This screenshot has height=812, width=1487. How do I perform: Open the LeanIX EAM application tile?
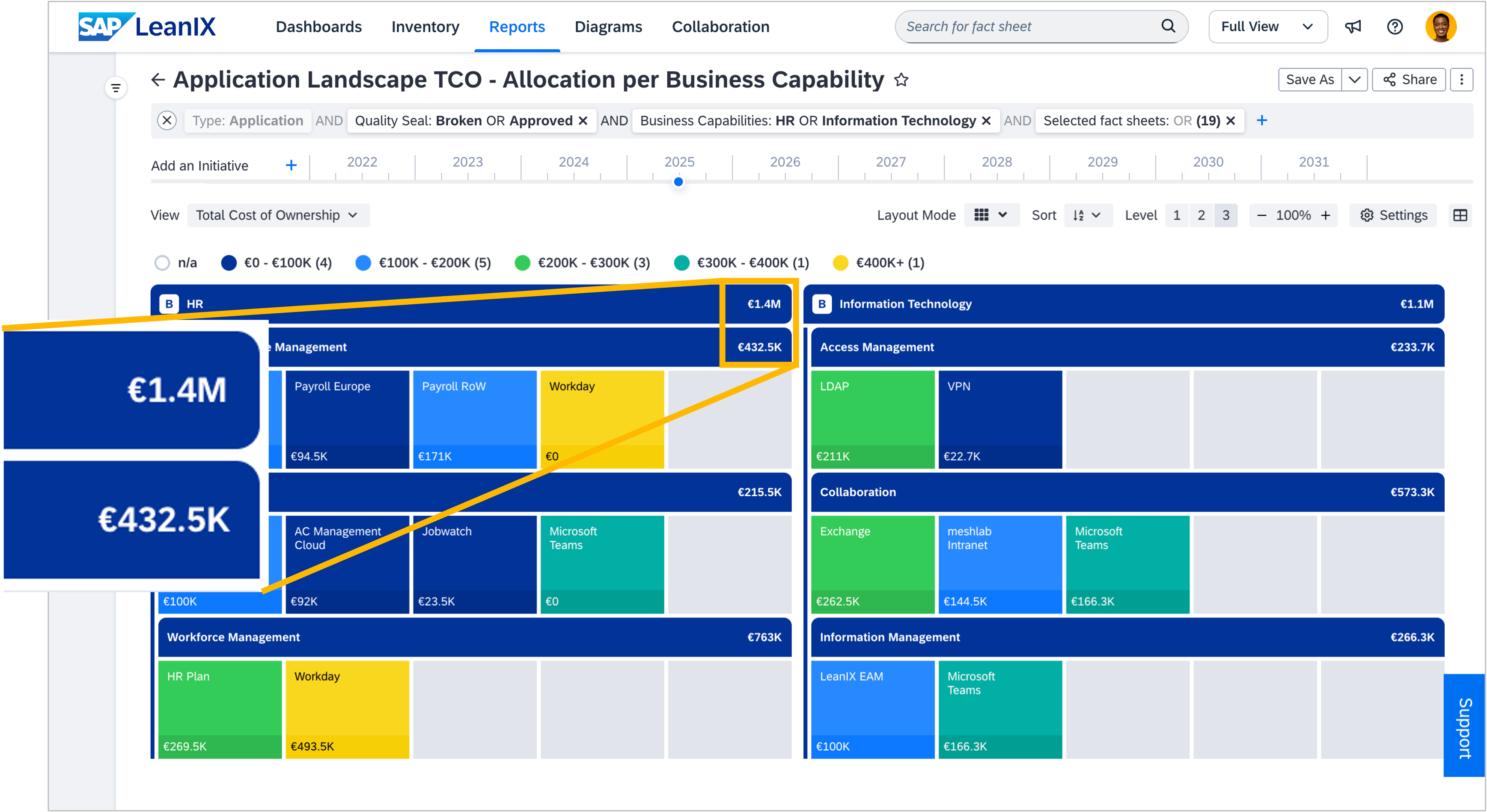tap(872, 709)
